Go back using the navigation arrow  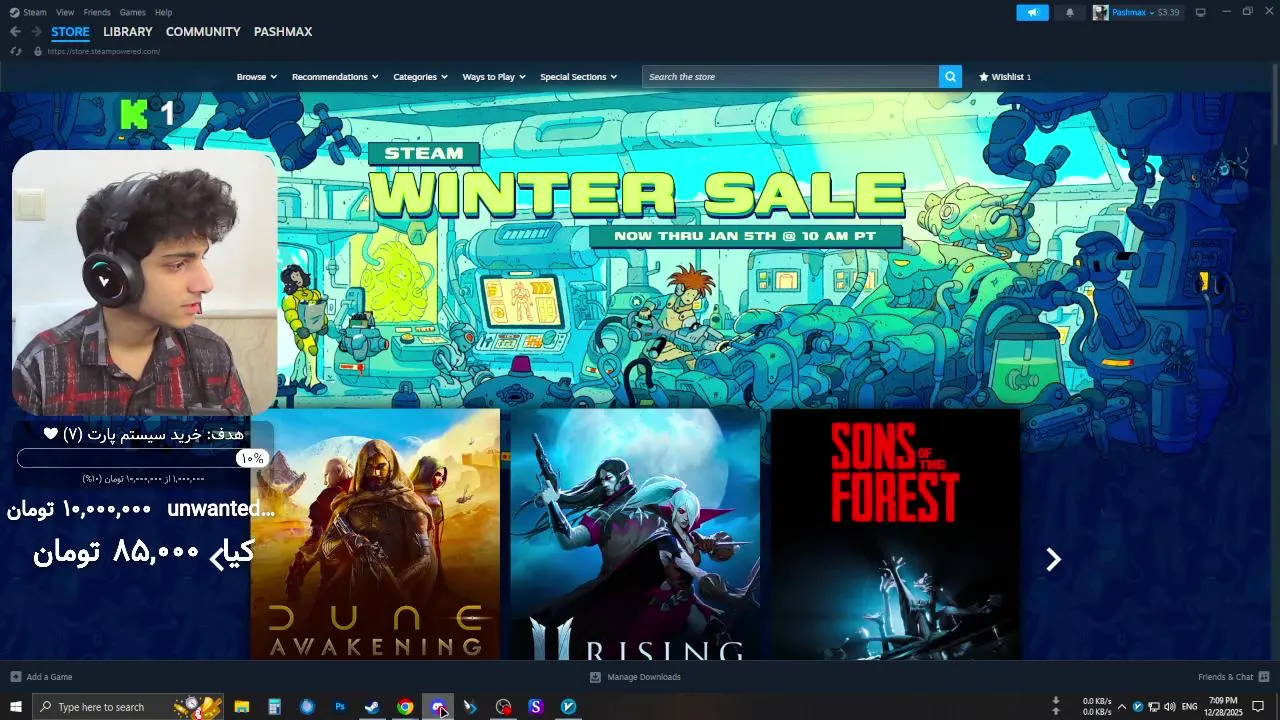15,32
